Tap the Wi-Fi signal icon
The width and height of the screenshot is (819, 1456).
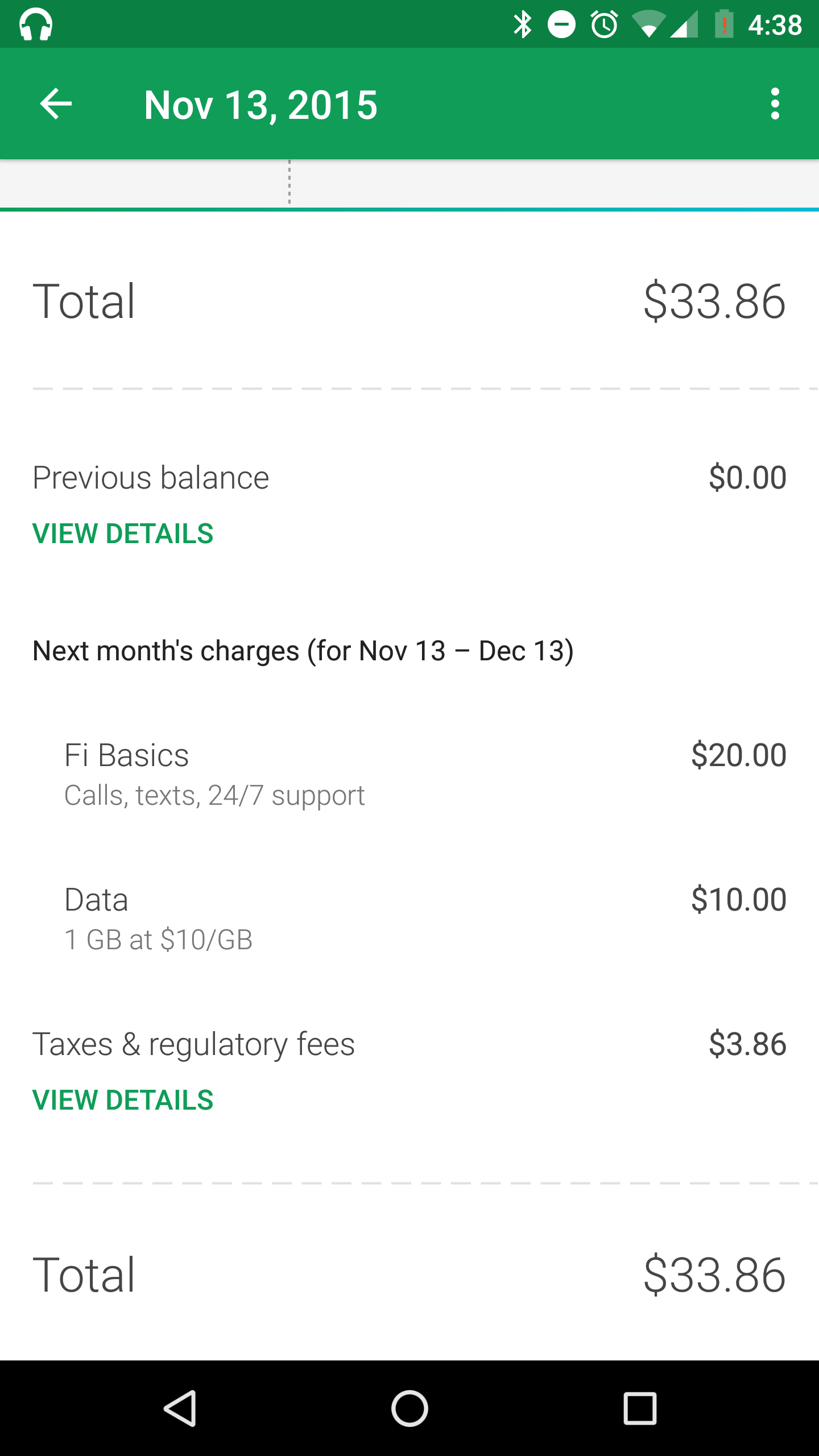point(648,24)
